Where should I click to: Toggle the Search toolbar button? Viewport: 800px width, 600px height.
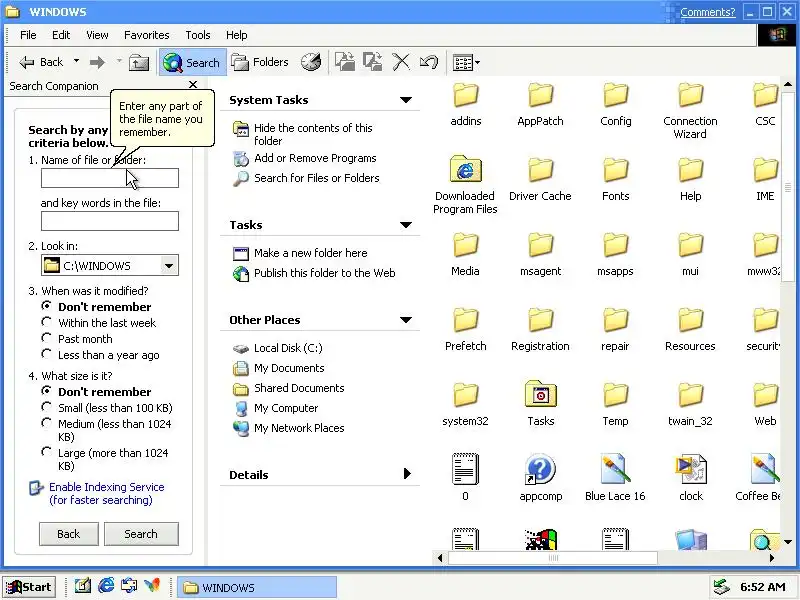(192, 62)
